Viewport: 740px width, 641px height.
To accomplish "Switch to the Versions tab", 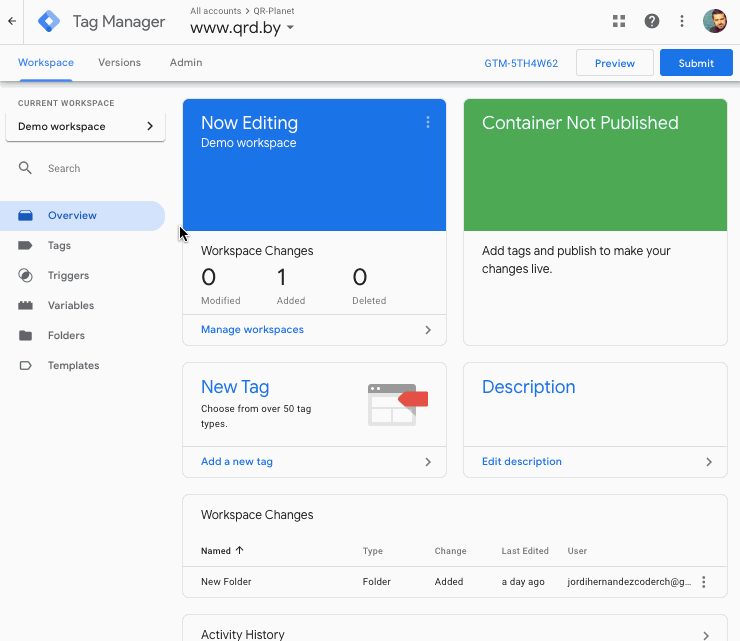I will (119, 63).
